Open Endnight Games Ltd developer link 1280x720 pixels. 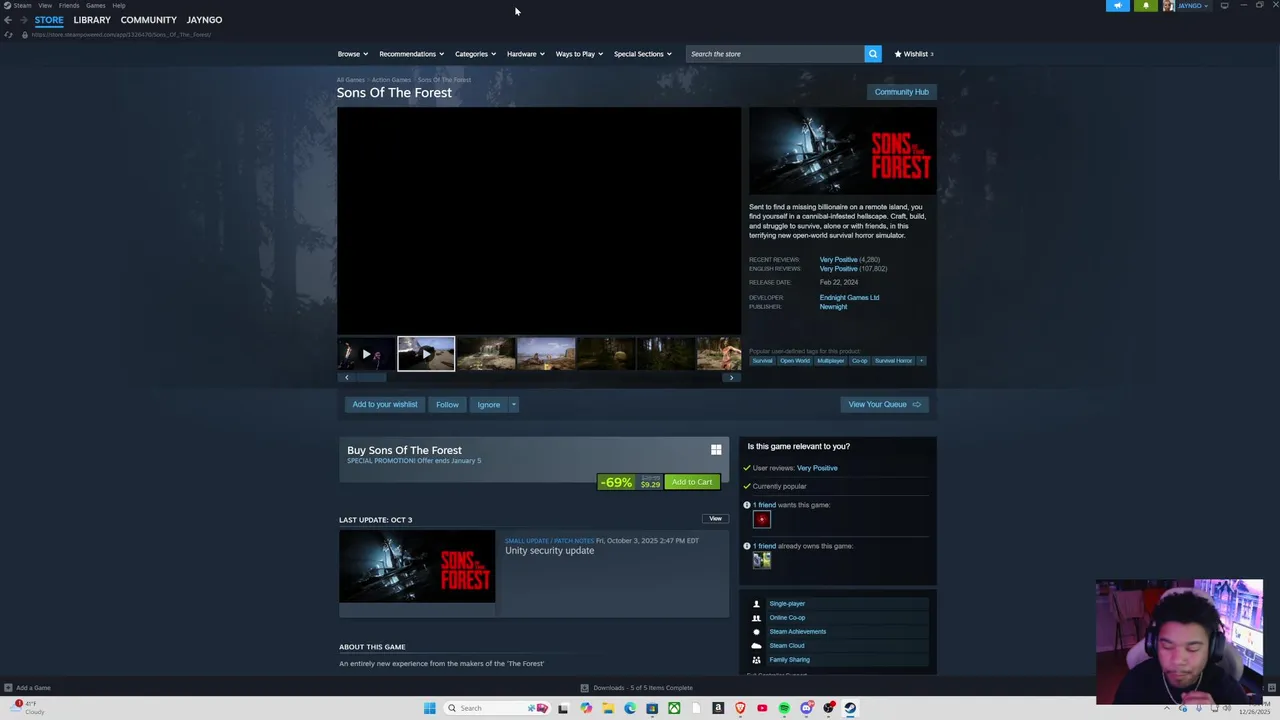(x=849, y=298)
